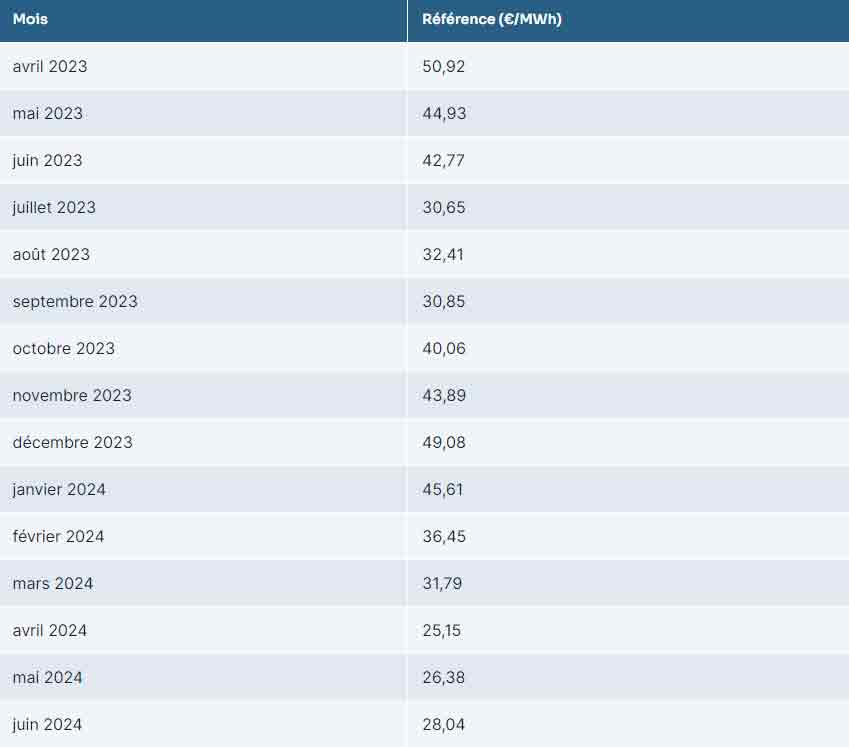Click the value 43,89
Screen dimensions: 849x747
[444, 395]
